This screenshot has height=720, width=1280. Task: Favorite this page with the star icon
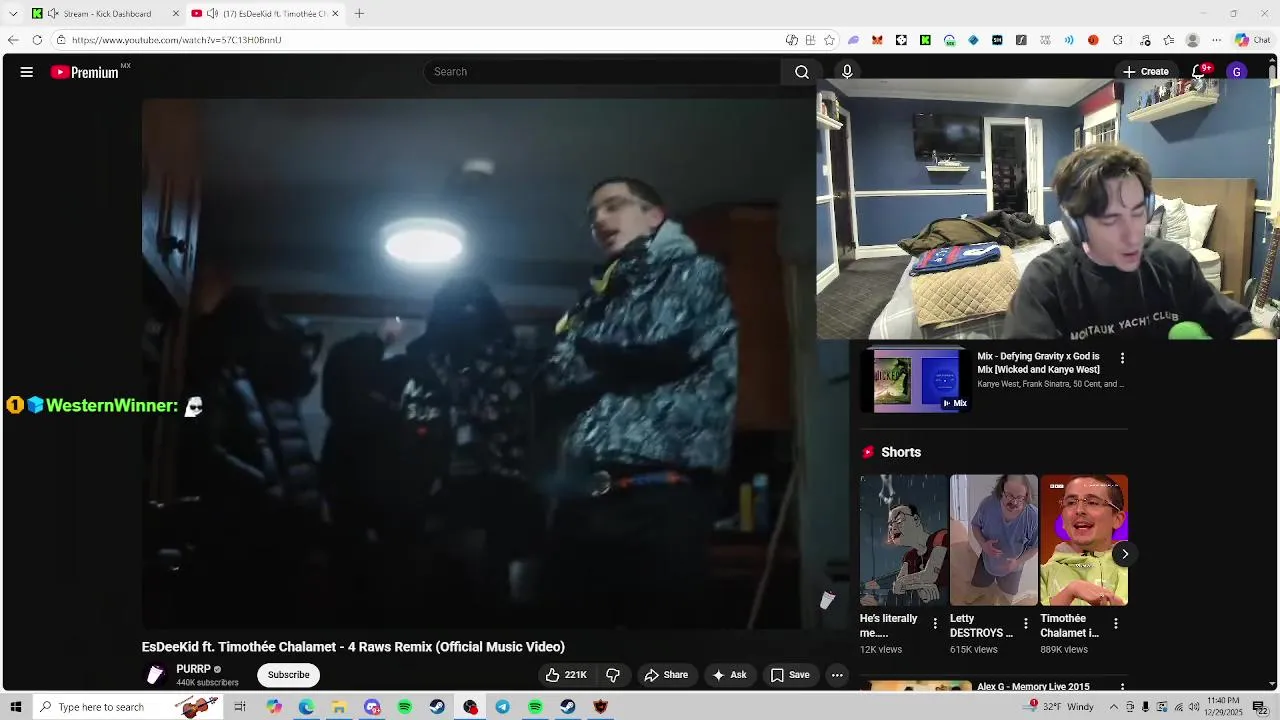tap(829, 40)
